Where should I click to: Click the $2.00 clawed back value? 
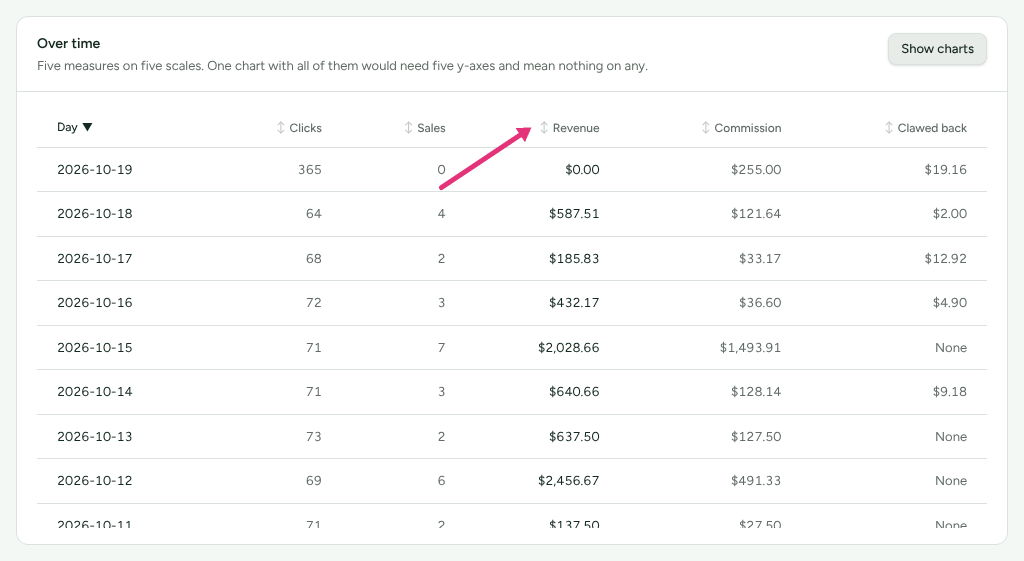point(950,214)
